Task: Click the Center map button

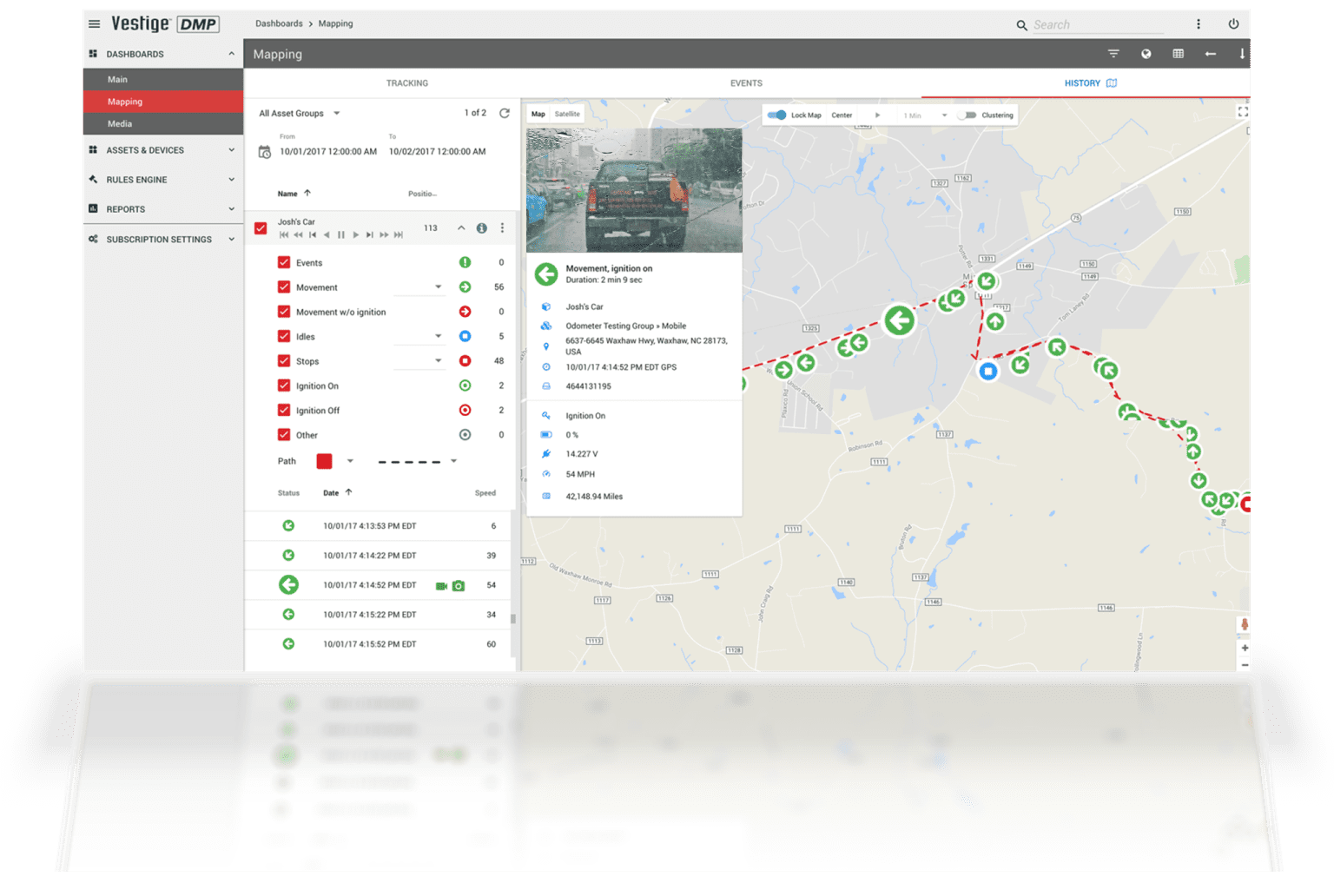Action: click(842, 115)
